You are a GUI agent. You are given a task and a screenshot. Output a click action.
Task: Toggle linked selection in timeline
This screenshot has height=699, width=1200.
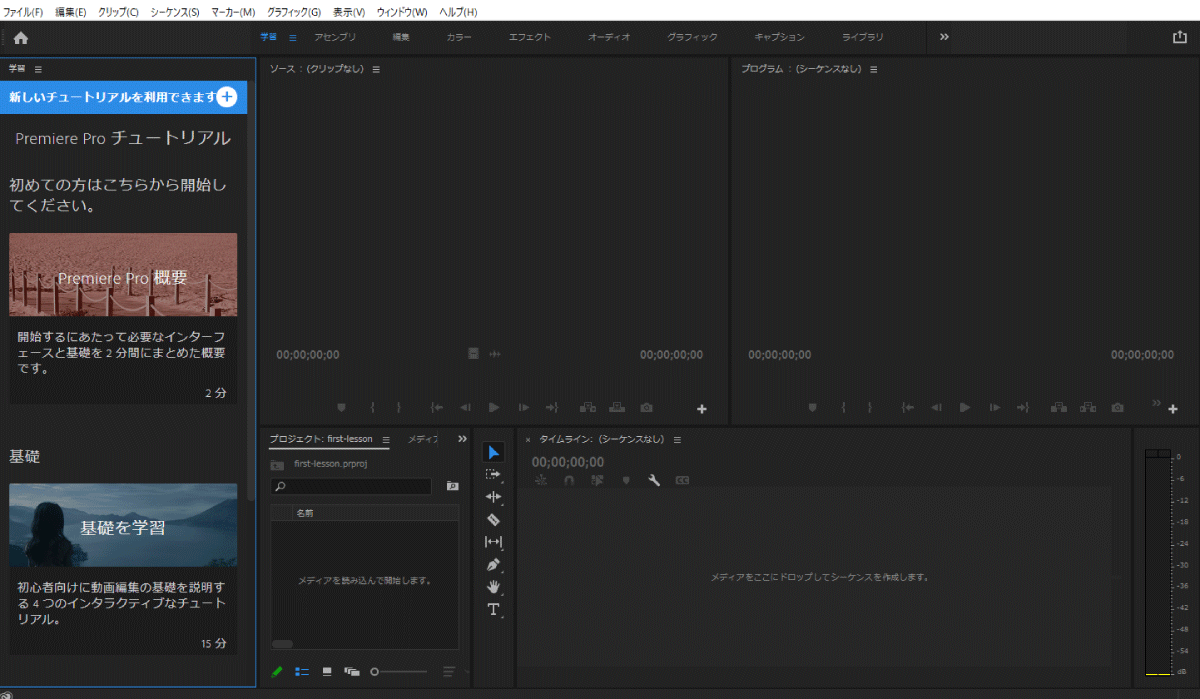(597, 481)
